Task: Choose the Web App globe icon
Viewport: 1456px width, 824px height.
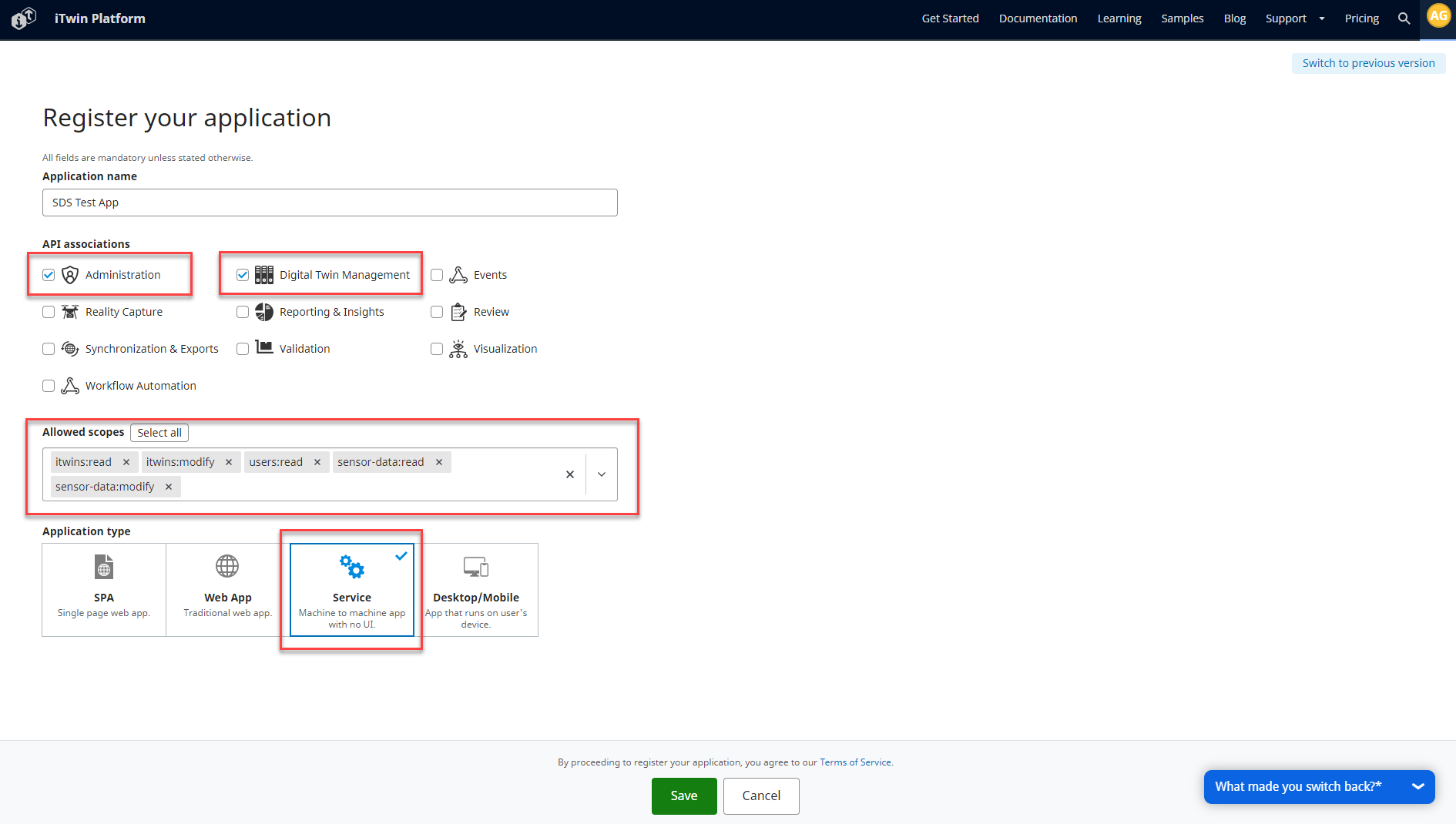Action: [227, 567]
